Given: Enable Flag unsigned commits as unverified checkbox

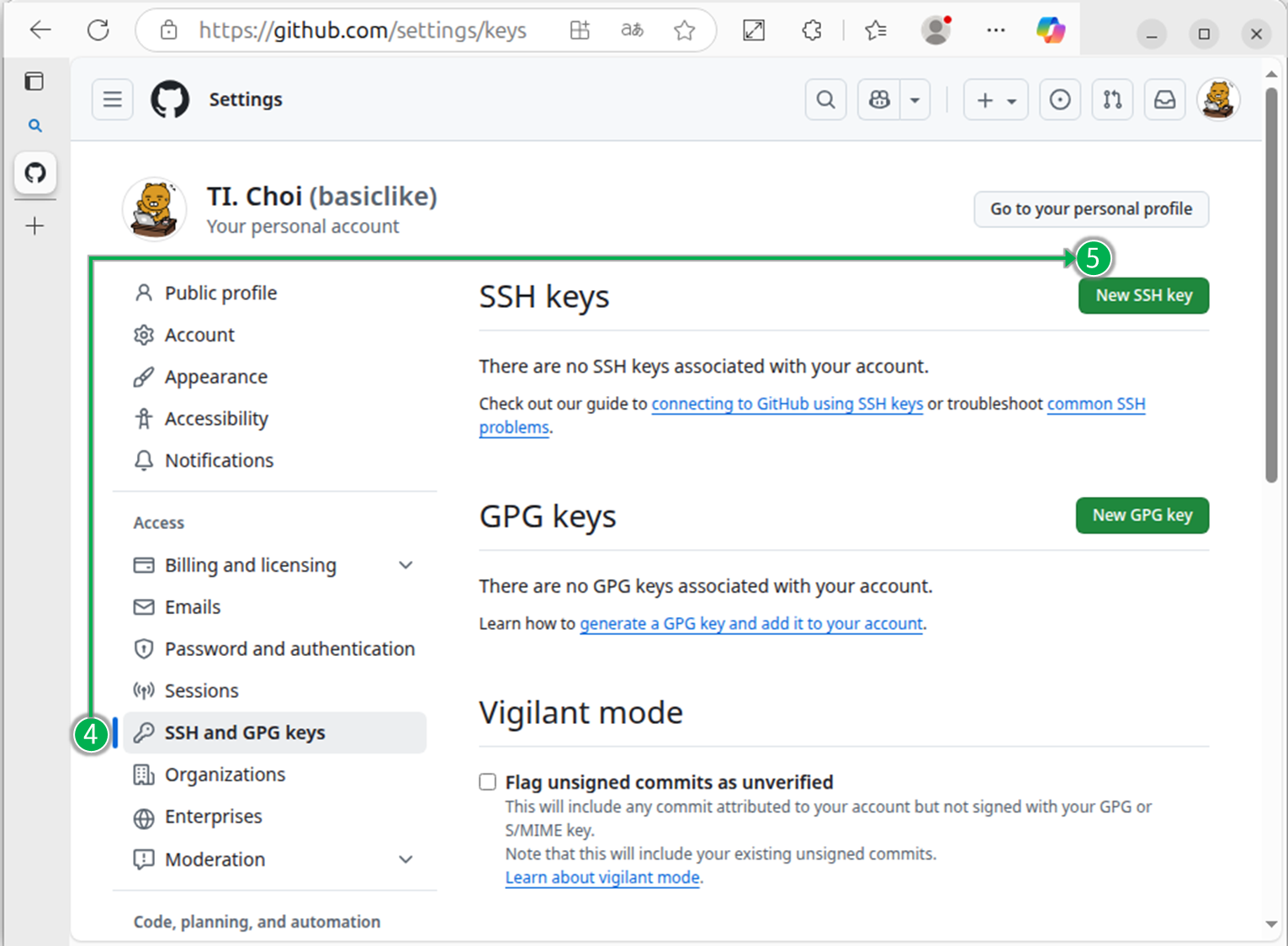Looking at the screenshot, I should click(488, 782).
